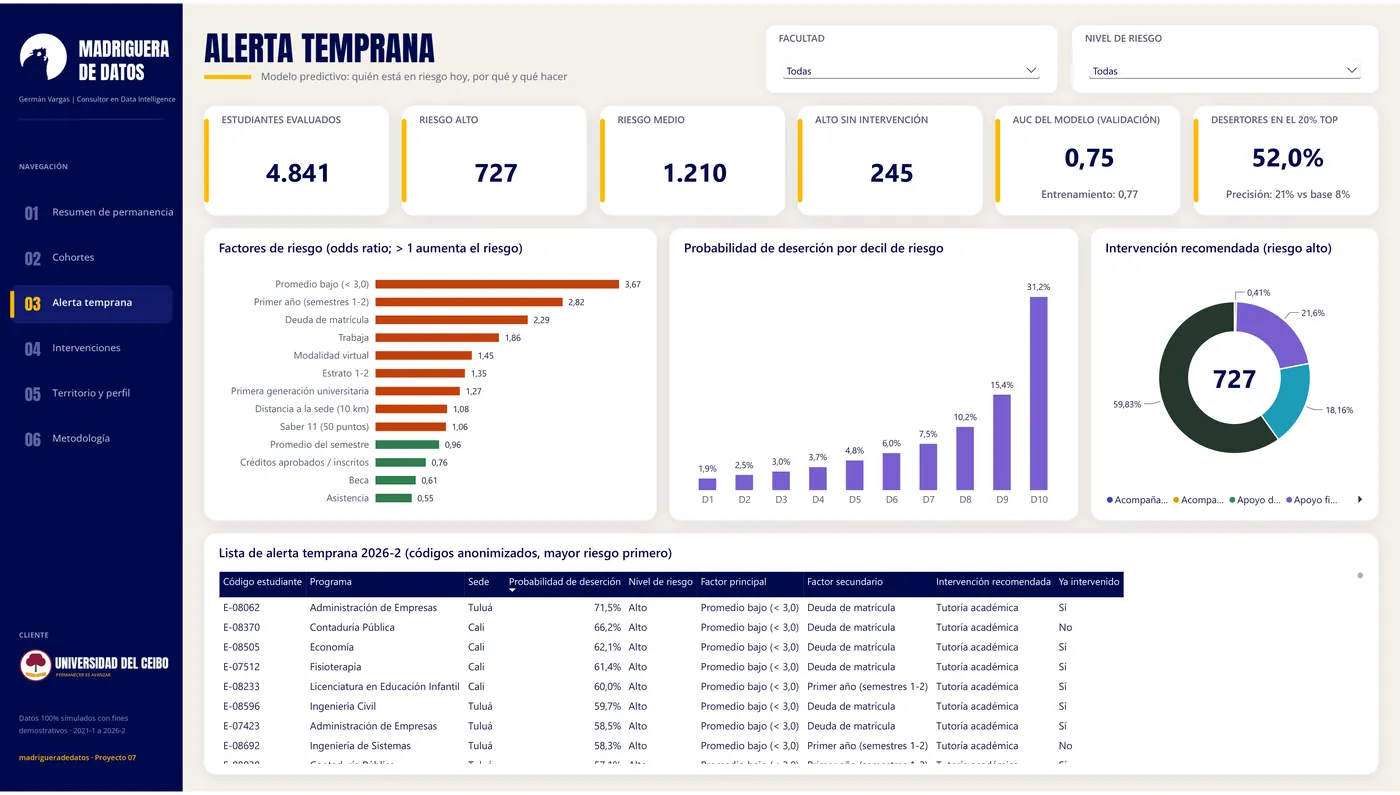Click the table's vertical scrollbar handle
The height and width of the screenshot is (795, 1400).
(x=1360, y=575)
